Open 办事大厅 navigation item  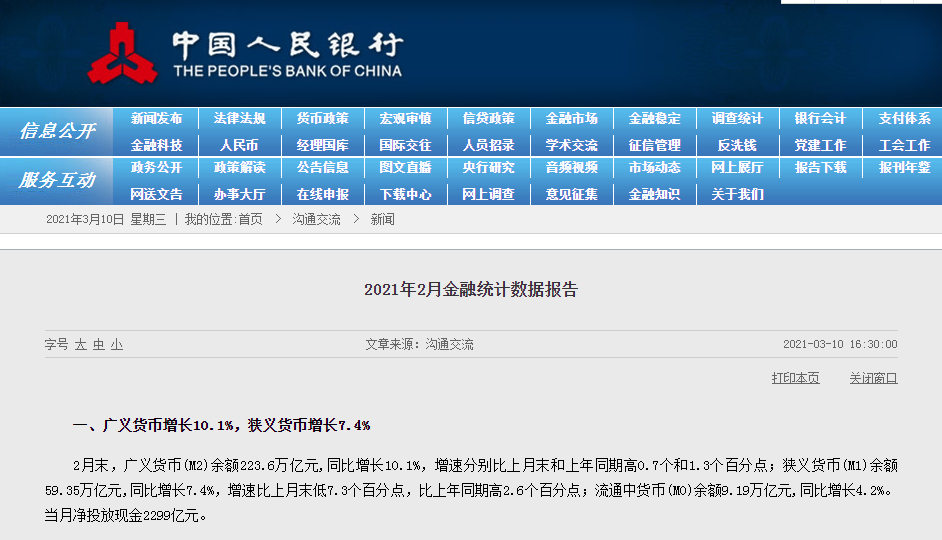click(x=239, y=195)
